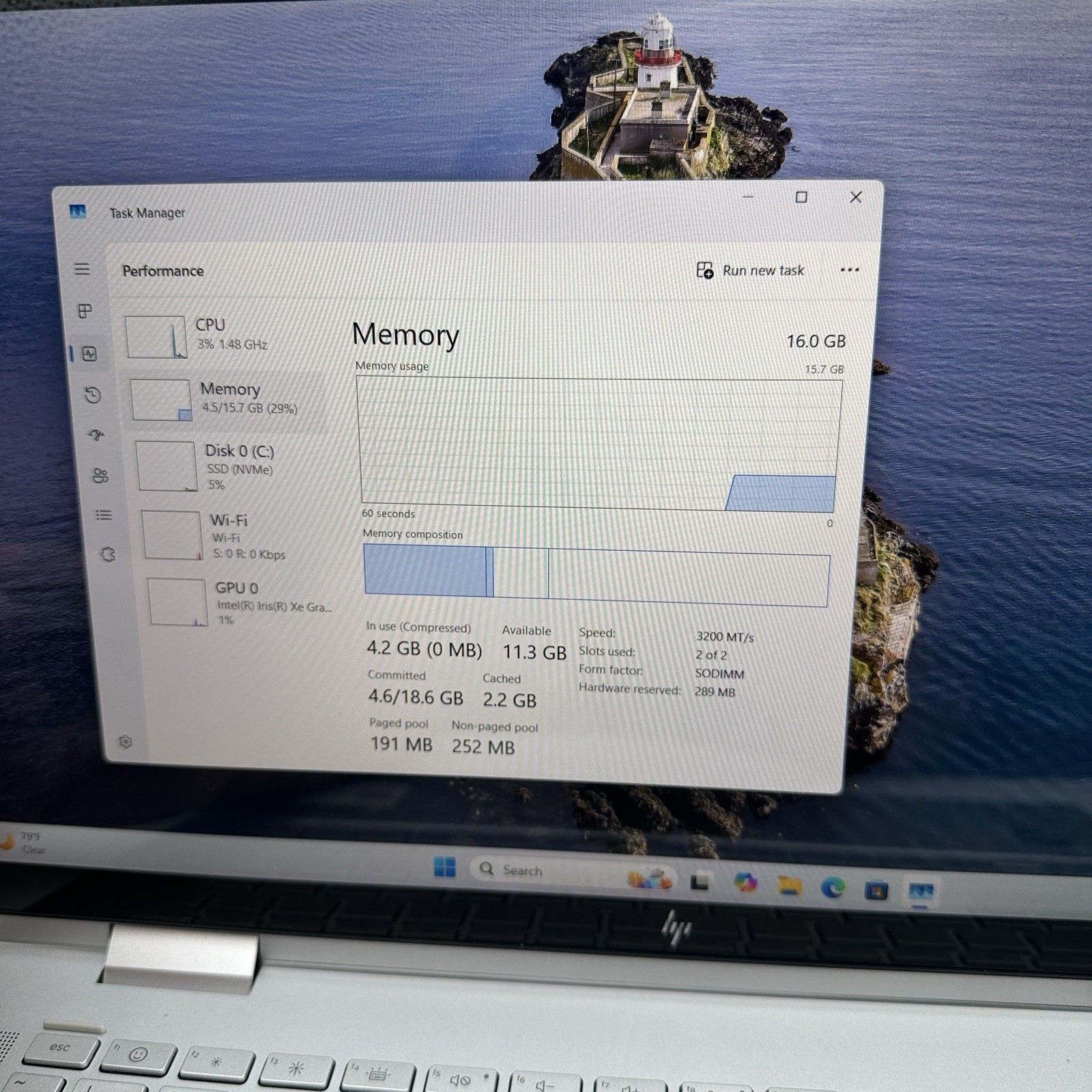
Task: Click the CPU mini graph thumbnail
Action: click(x=156, y=336)
